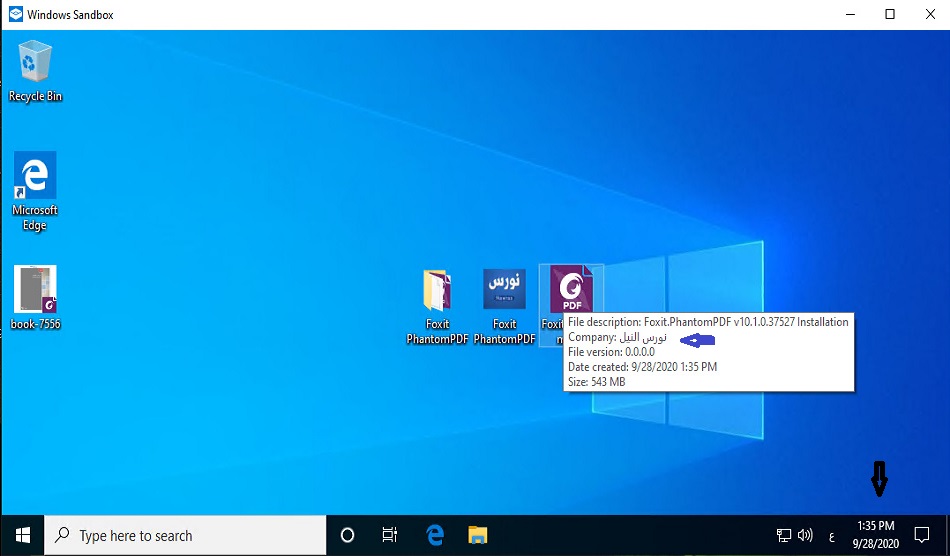Open Task View on the taskbar
This screenshot has height=556, width=950.
click(x=391, y=535)
